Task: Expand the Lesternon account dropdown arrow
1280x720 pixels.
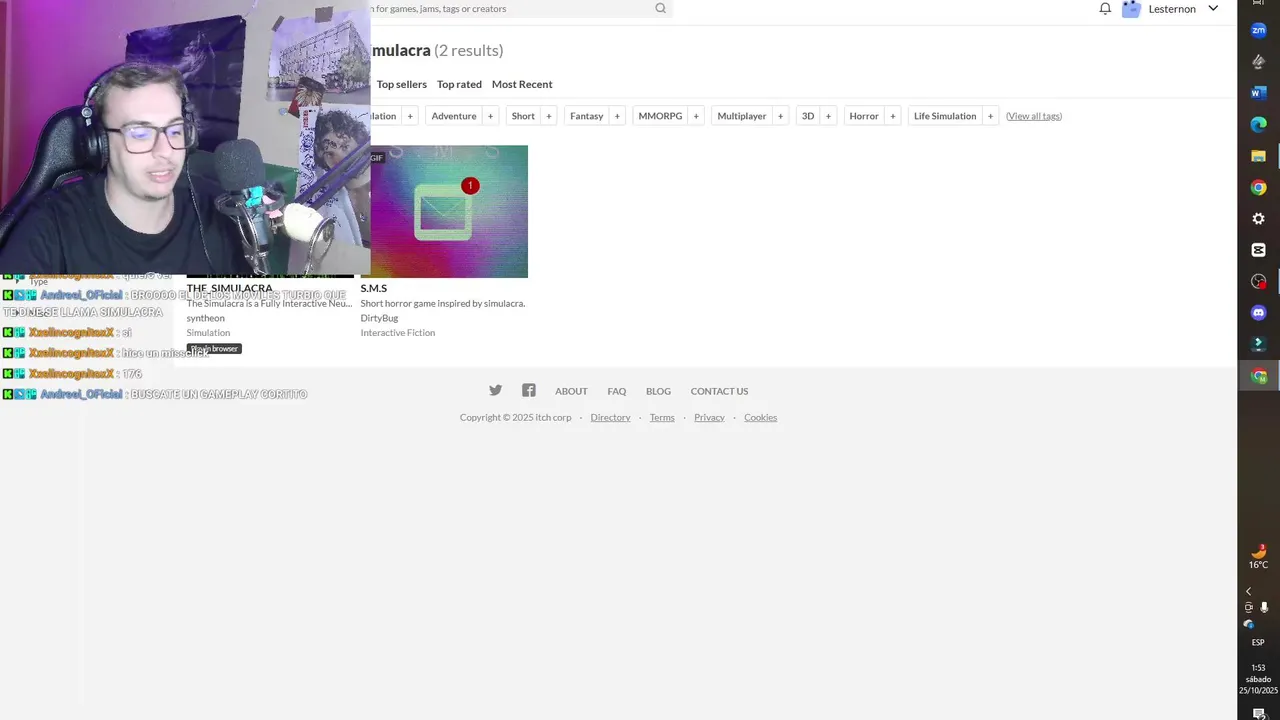Action: coord(1213,9)
